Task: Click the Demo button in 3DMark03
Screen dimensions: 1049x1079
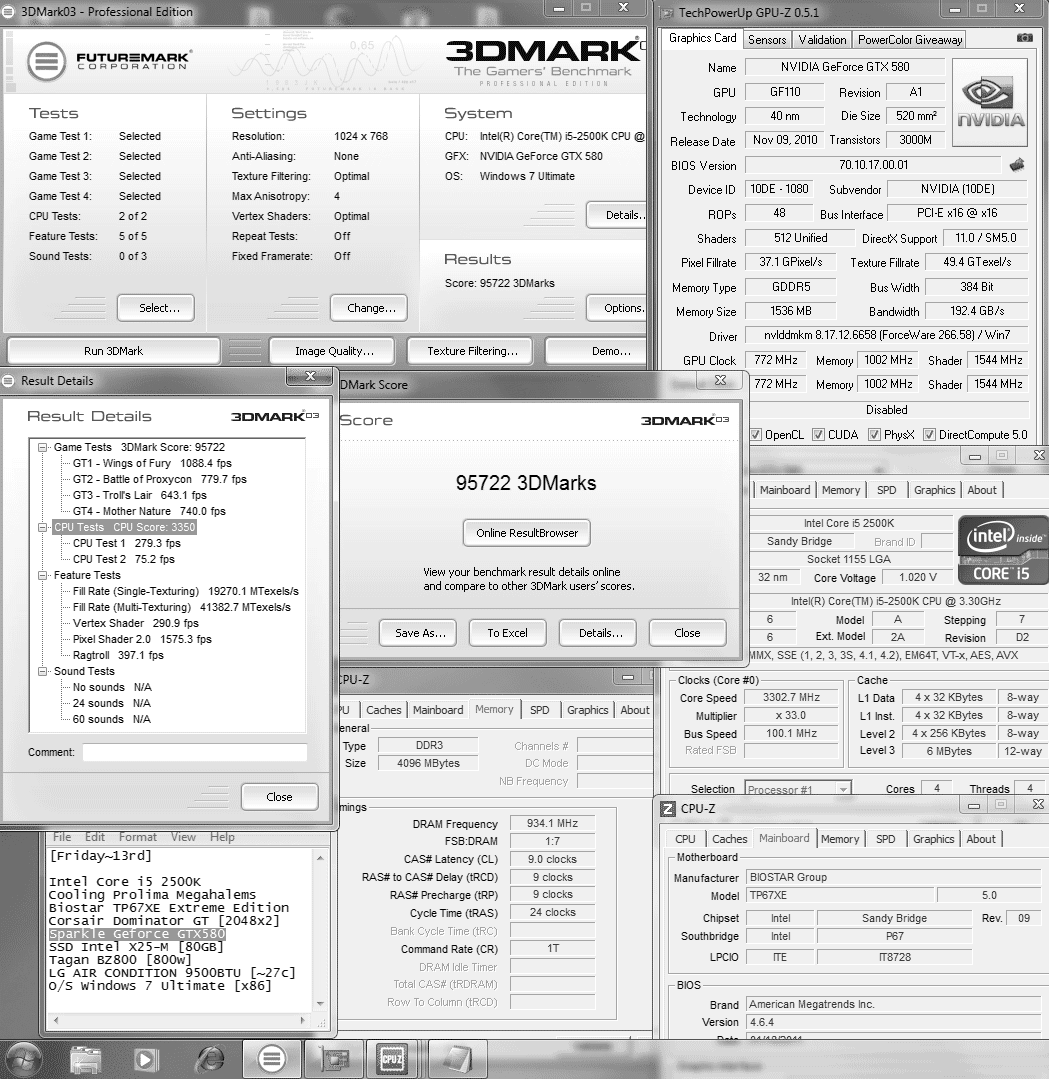Action: tap(596, 351)
